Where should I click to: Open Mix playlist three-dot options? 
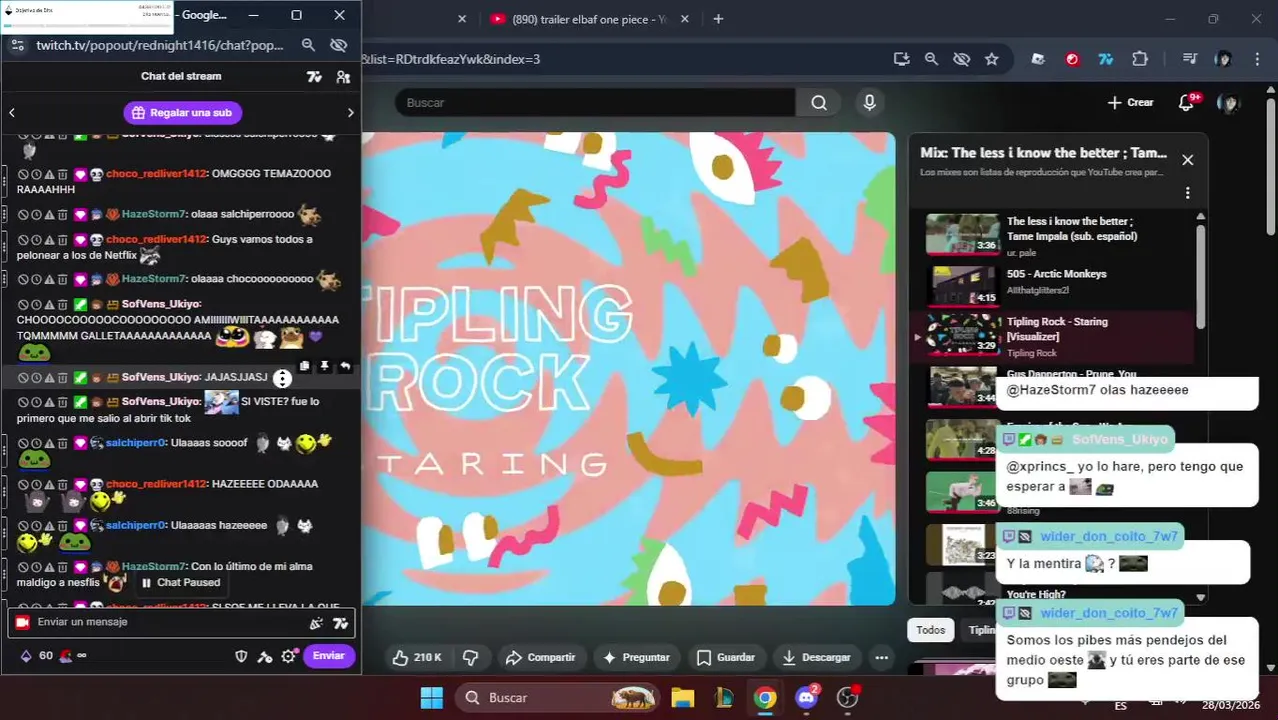tap(1187, 193)
